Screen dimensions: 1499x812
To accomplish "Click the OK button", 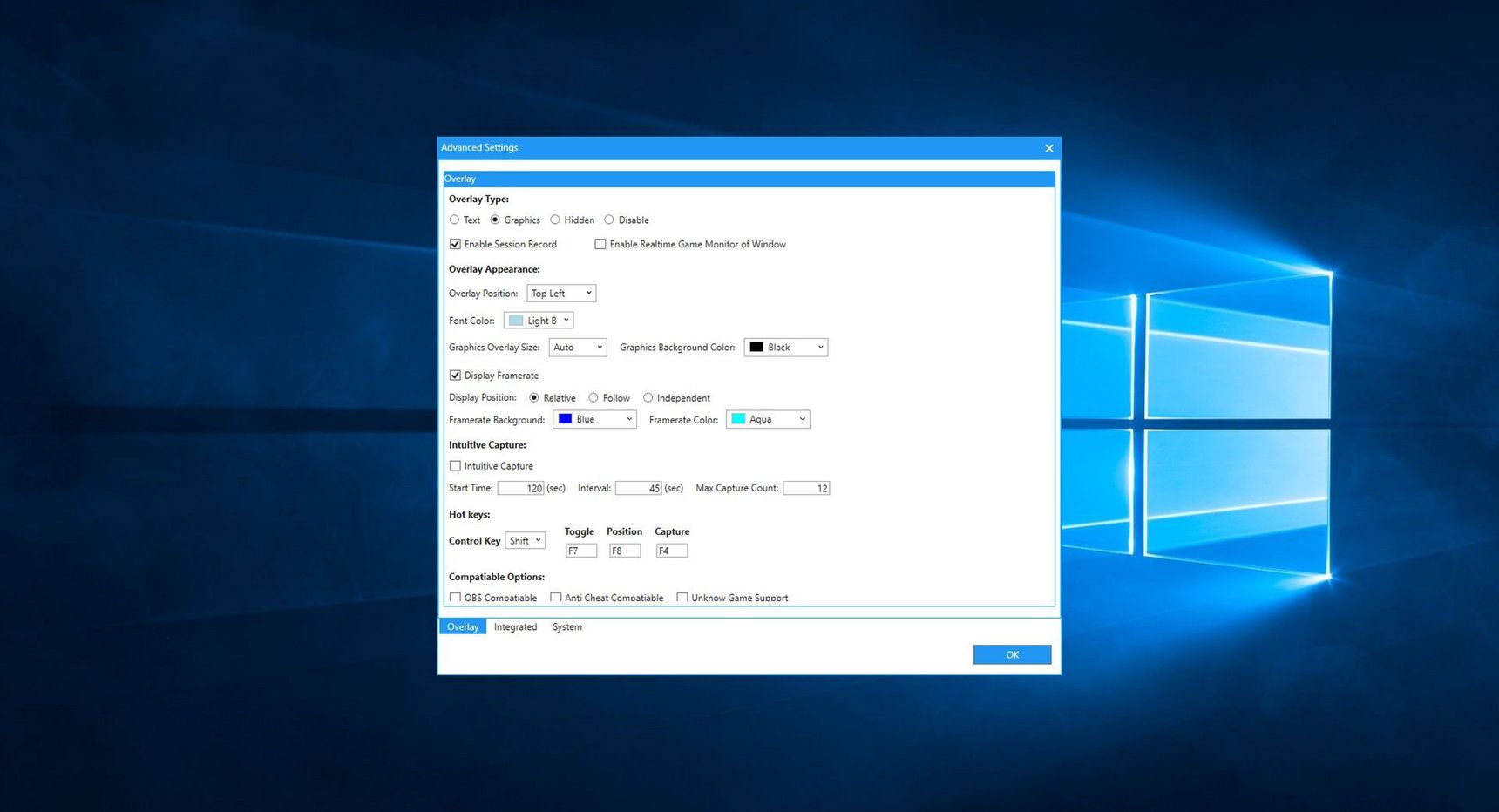I will pyautogui.click(x=1012, y=654).
